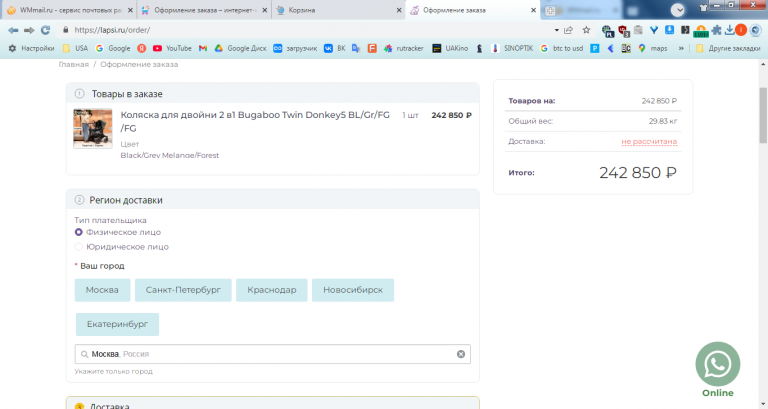Open the YouTube bookmark
768x409 pixels.
(x=172, y=48)
